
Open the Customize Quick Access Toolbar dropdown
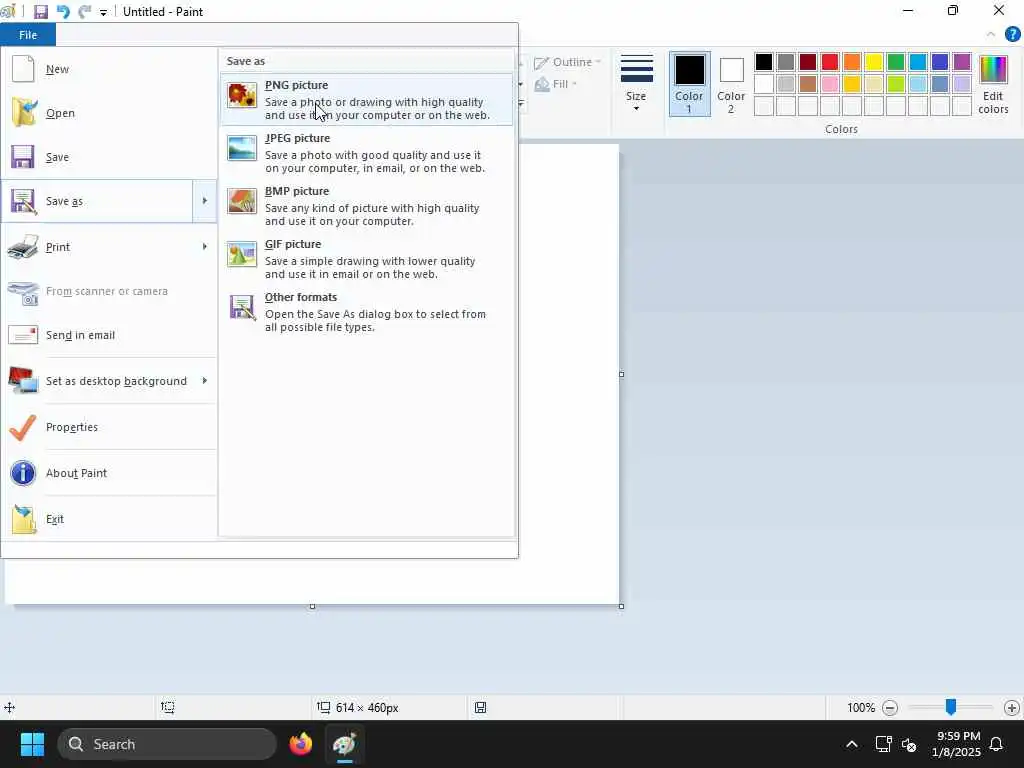(x=103, y=12)
